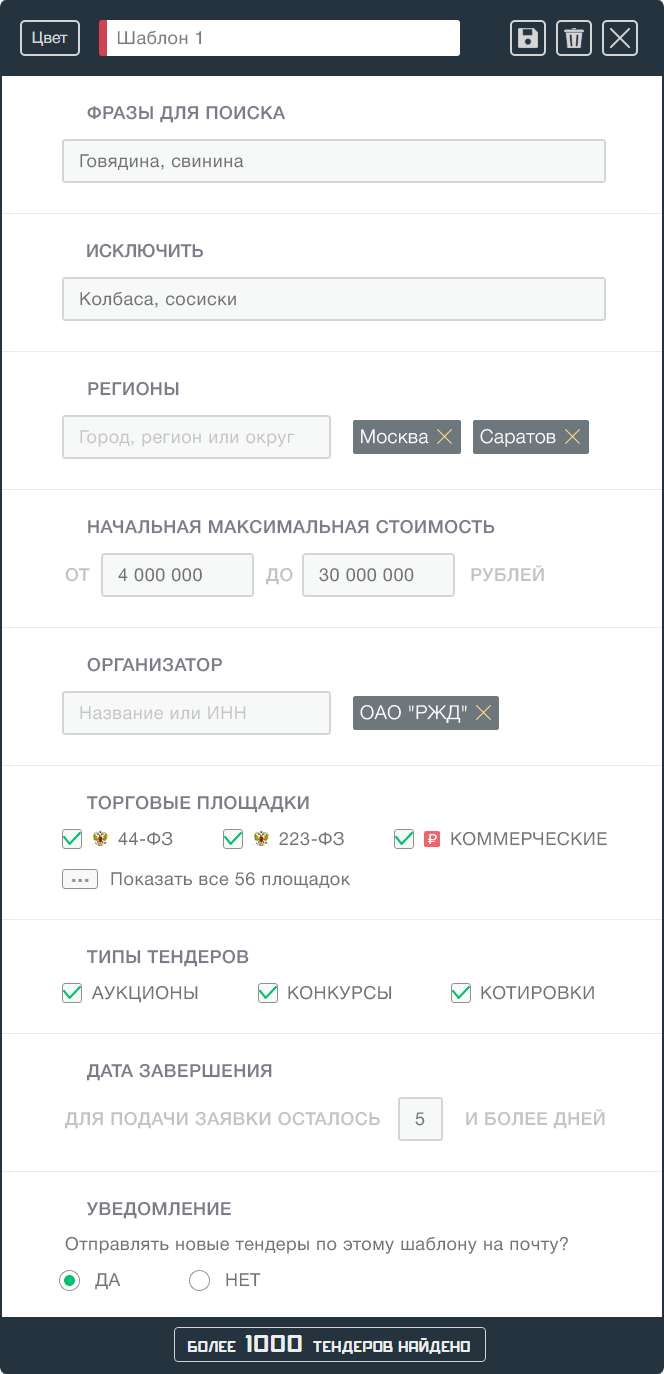Select ДА radio button under УВЕДОМЛЕНИЕ
The height and width of the screenshot is (1374, 664).
click(69, 1280)
